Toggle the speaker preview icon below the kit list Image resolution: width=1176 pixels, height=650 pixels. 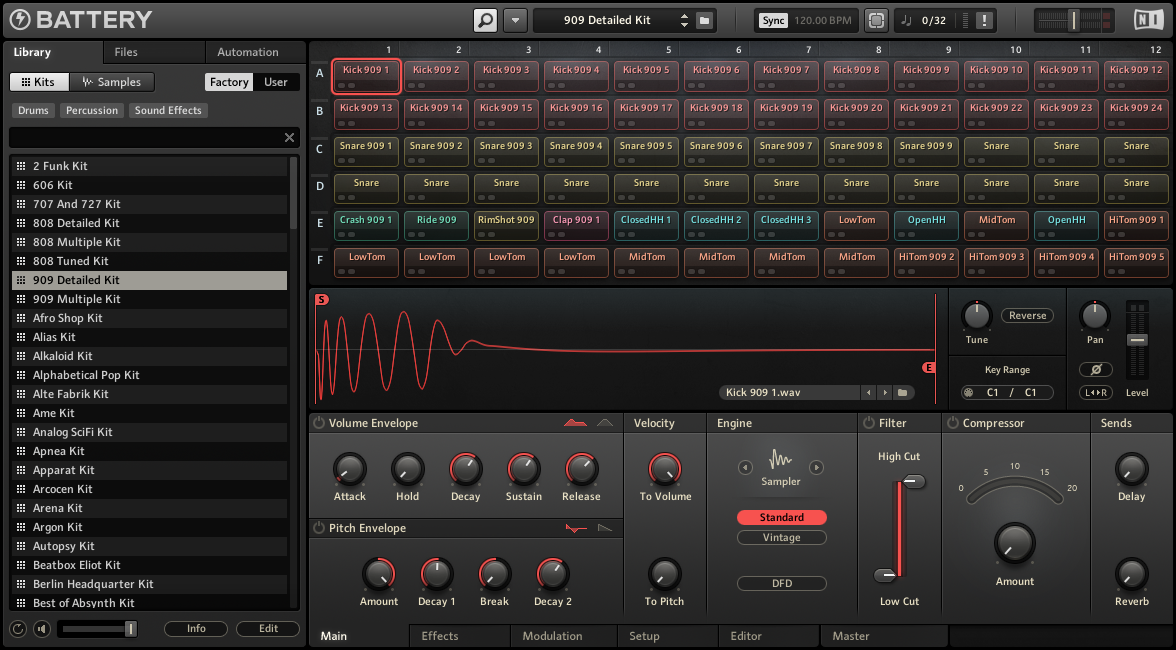(x=42, y=629)
